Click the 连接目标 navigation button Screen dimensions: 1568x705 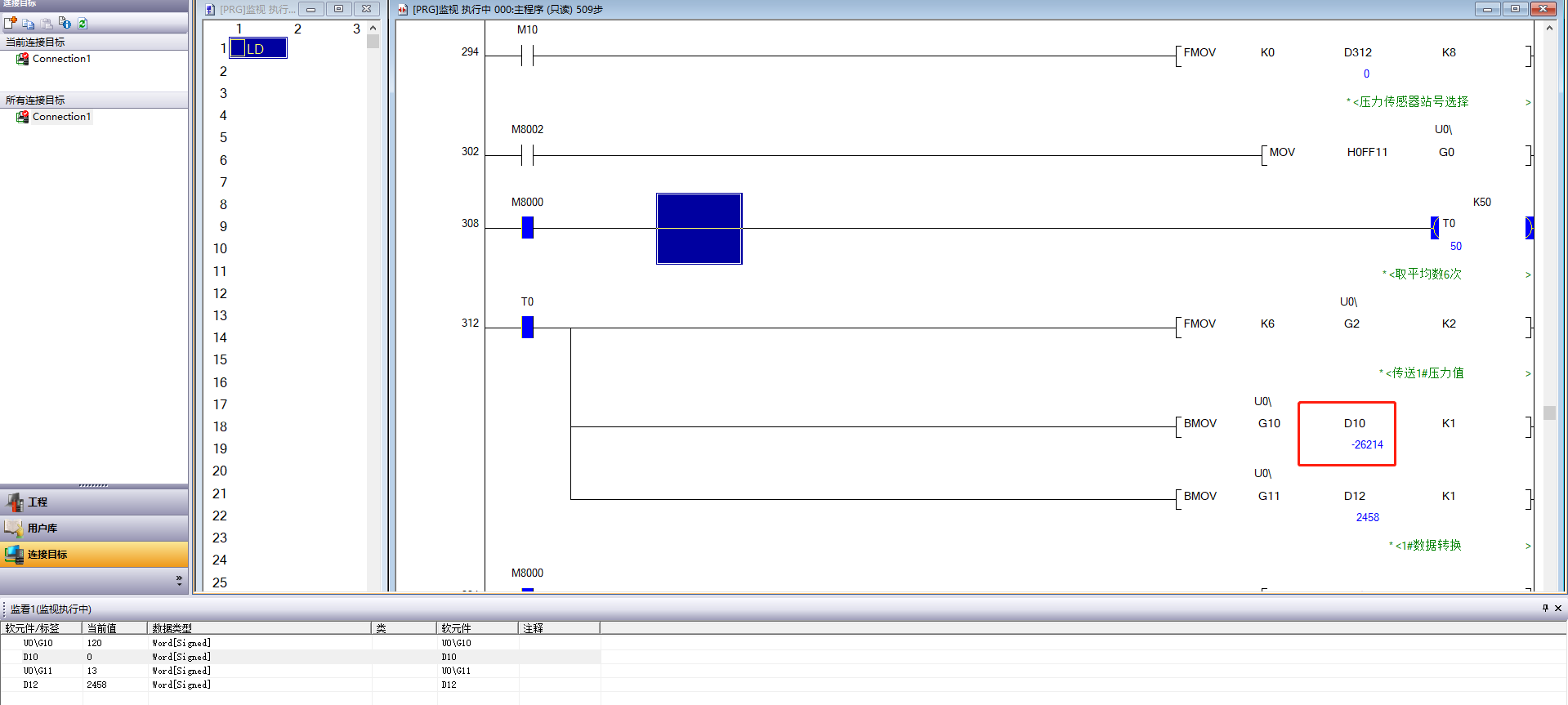[47, 554]
